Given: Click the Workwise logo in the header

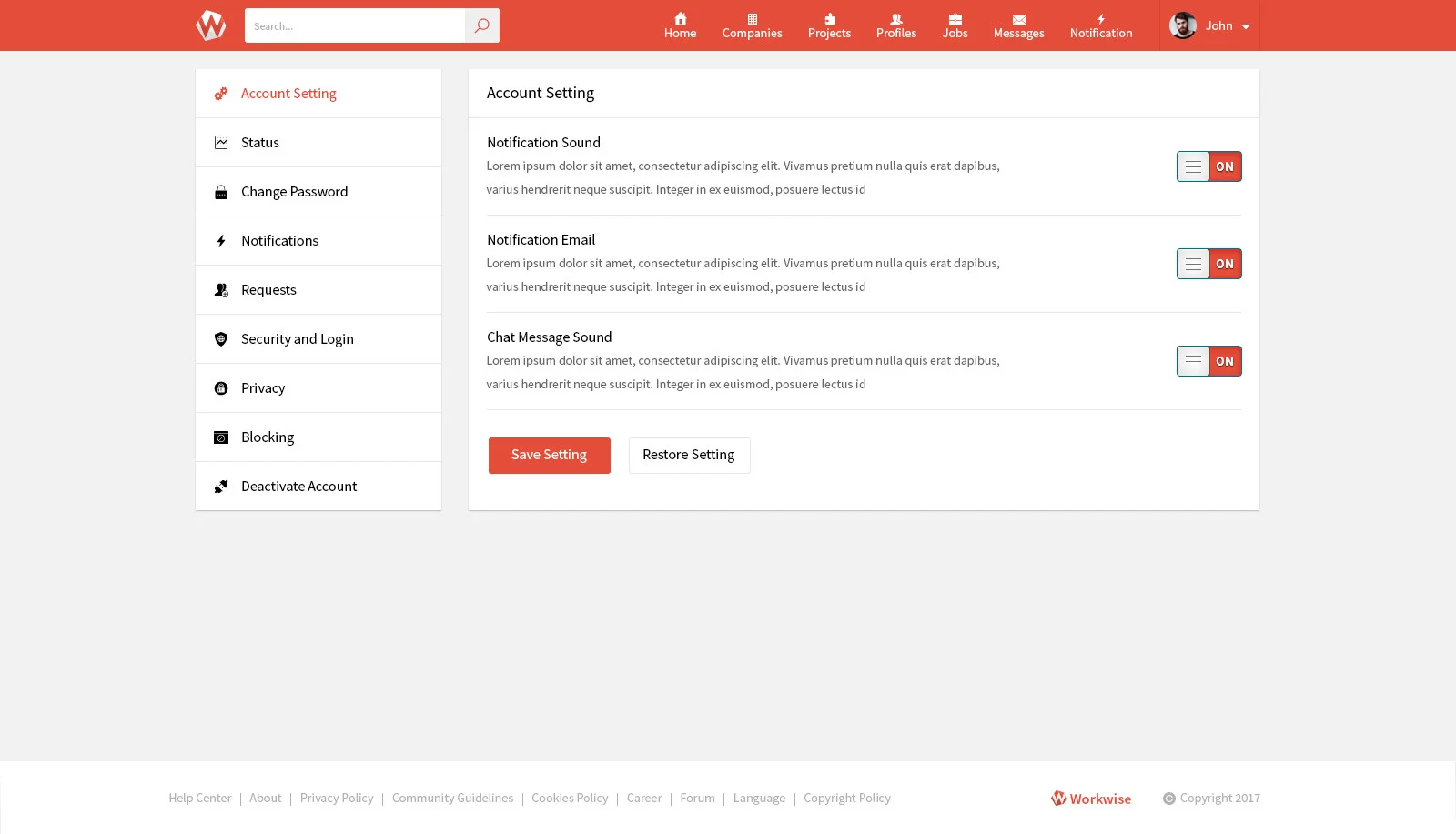Looking at the screenshot, I should pyautogui.click(x=210, y=25).
